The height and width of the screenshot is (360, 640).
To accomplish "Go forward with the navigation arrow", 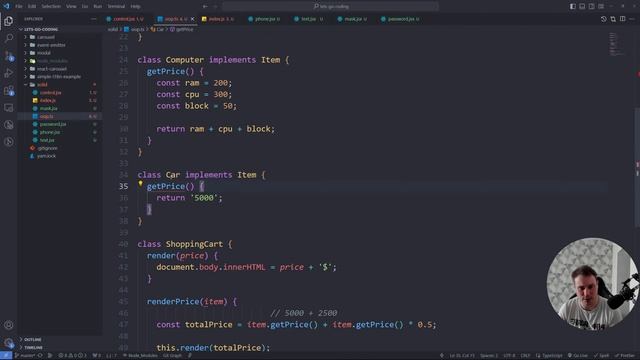I will point(216,7).
